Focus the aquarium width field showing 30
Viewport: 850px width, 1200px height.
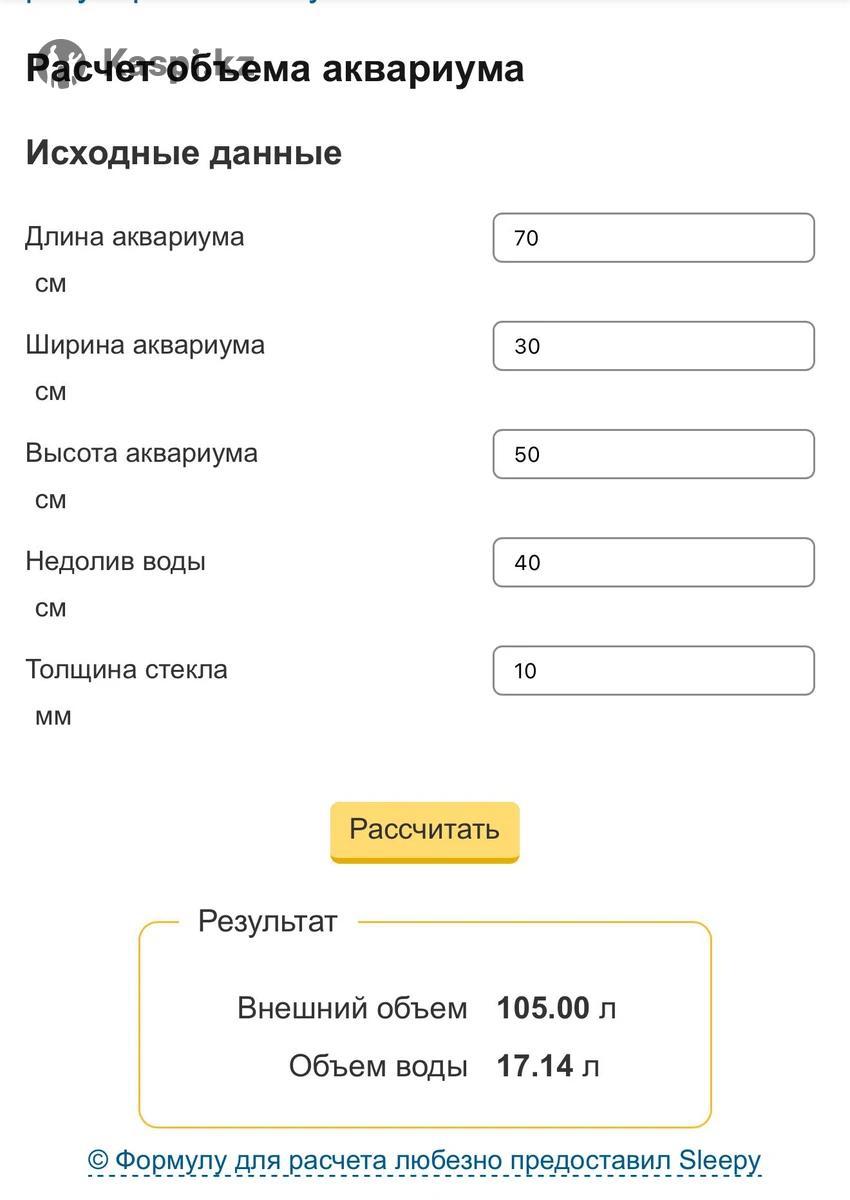coord(653,346)
